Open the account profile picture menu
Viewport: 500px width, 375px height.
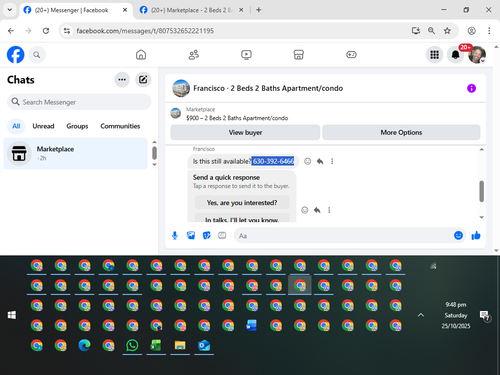[477, 55]
